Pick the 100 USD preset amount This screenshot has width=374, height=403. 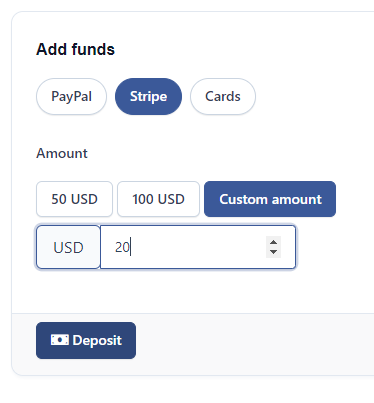(x=158, y=199)
